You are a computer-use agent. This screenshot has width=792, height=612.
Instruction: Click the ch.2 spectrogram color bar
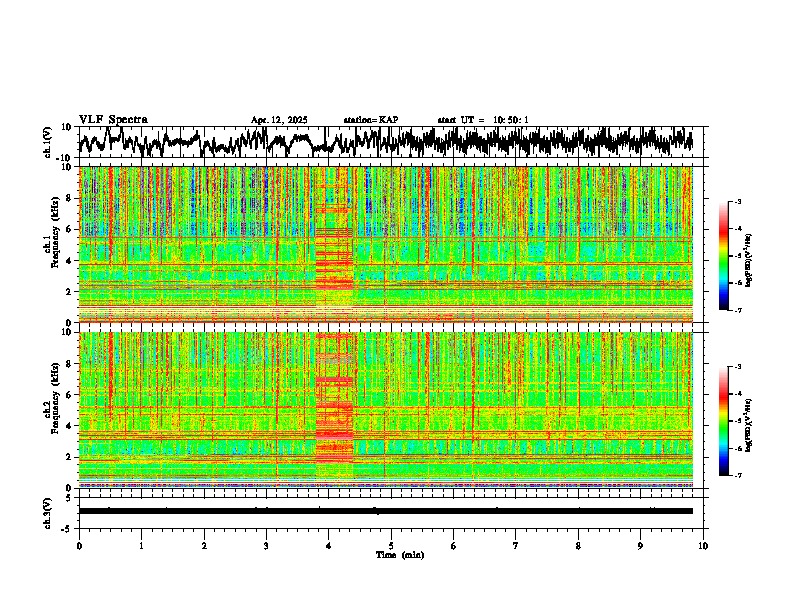[x=723, y=421]
